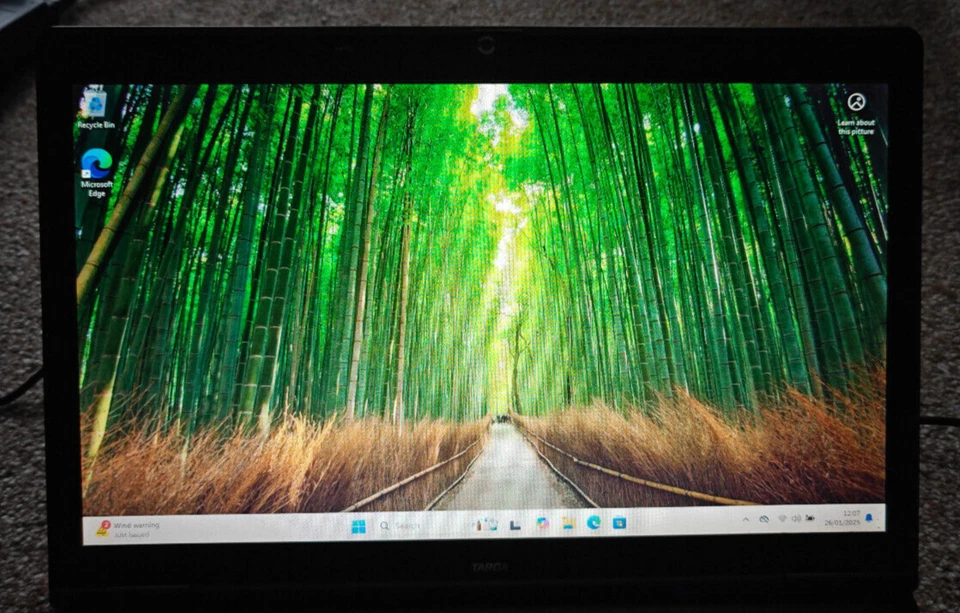Screen dimensions: 960x613
Task: Mute system volume via the speaker icon
Action: 797,518
